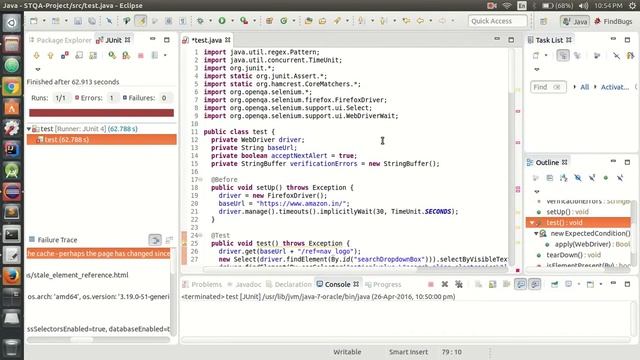Select the *test.java editor tab

tap(207, 40)
